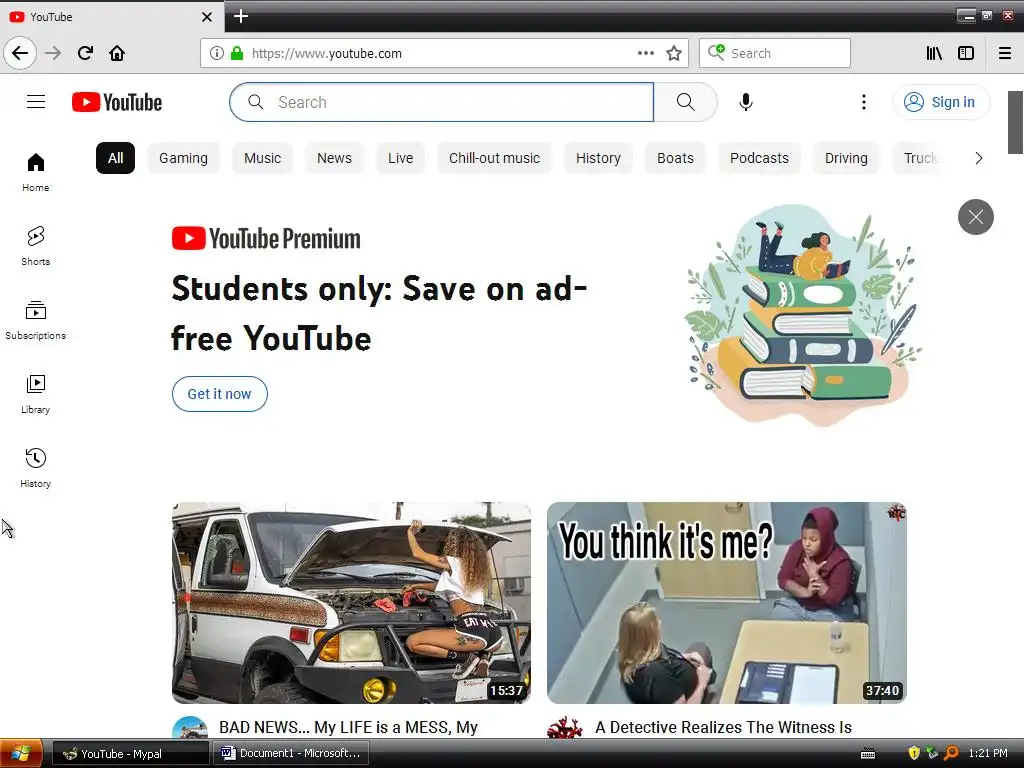Open 'BAD NEWS... My LIFE is a MESS' title
Image resolution: width=1024 pixels, height=768 pixels.
tap(349, 727)
